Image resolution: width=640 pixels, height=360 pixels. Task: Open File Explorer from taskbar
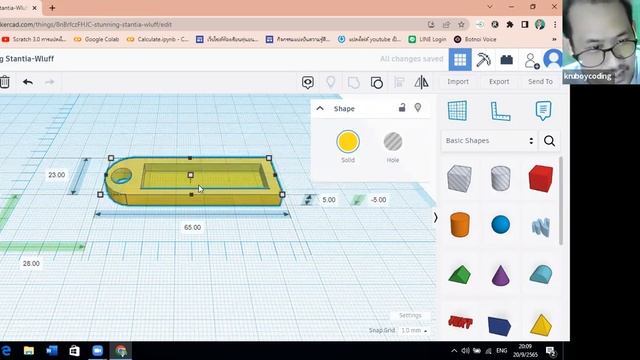point(29,351)
